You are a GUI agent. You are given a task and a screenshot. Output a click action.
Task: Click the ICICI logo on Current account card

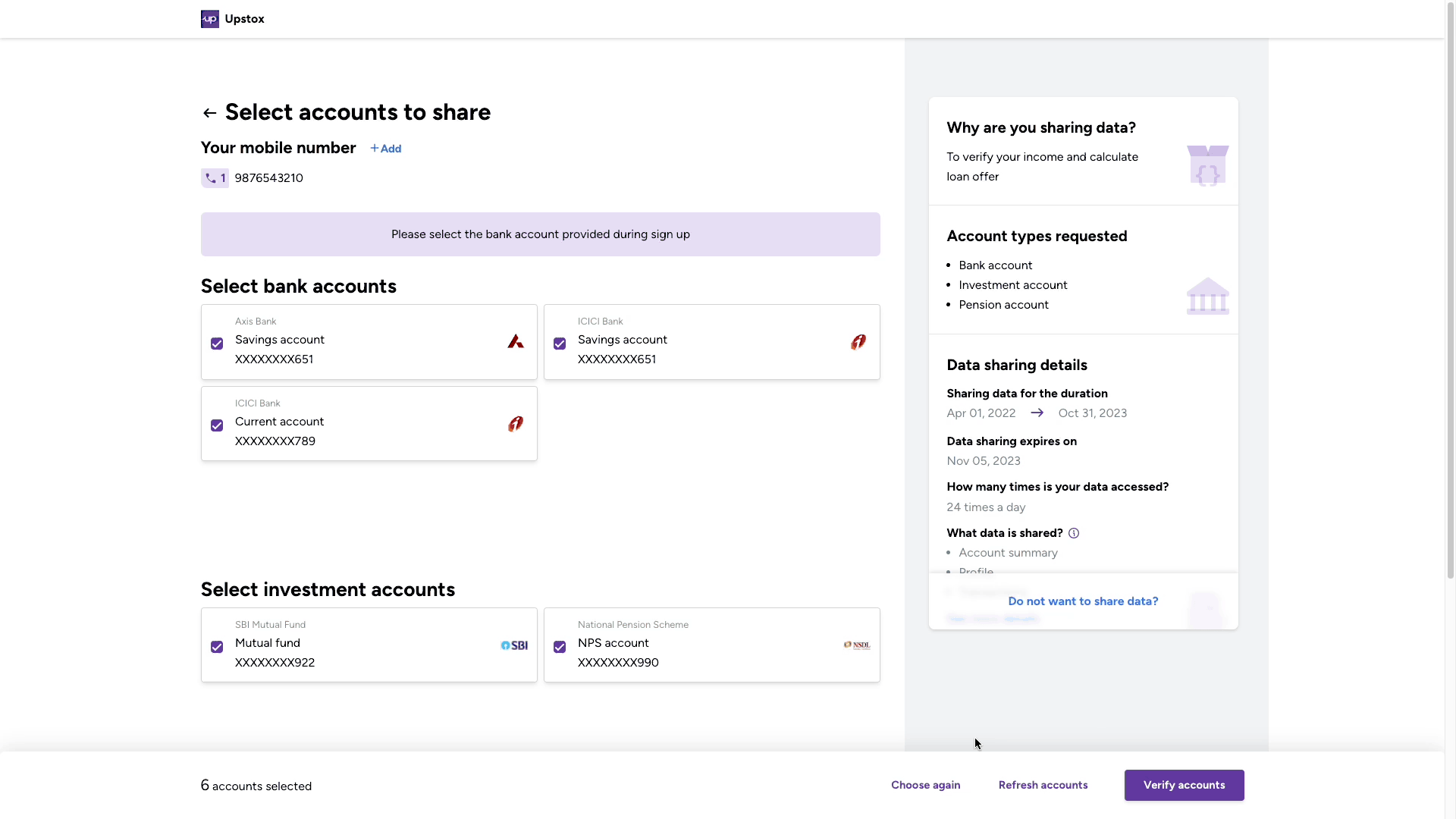[x=516, y=424]
